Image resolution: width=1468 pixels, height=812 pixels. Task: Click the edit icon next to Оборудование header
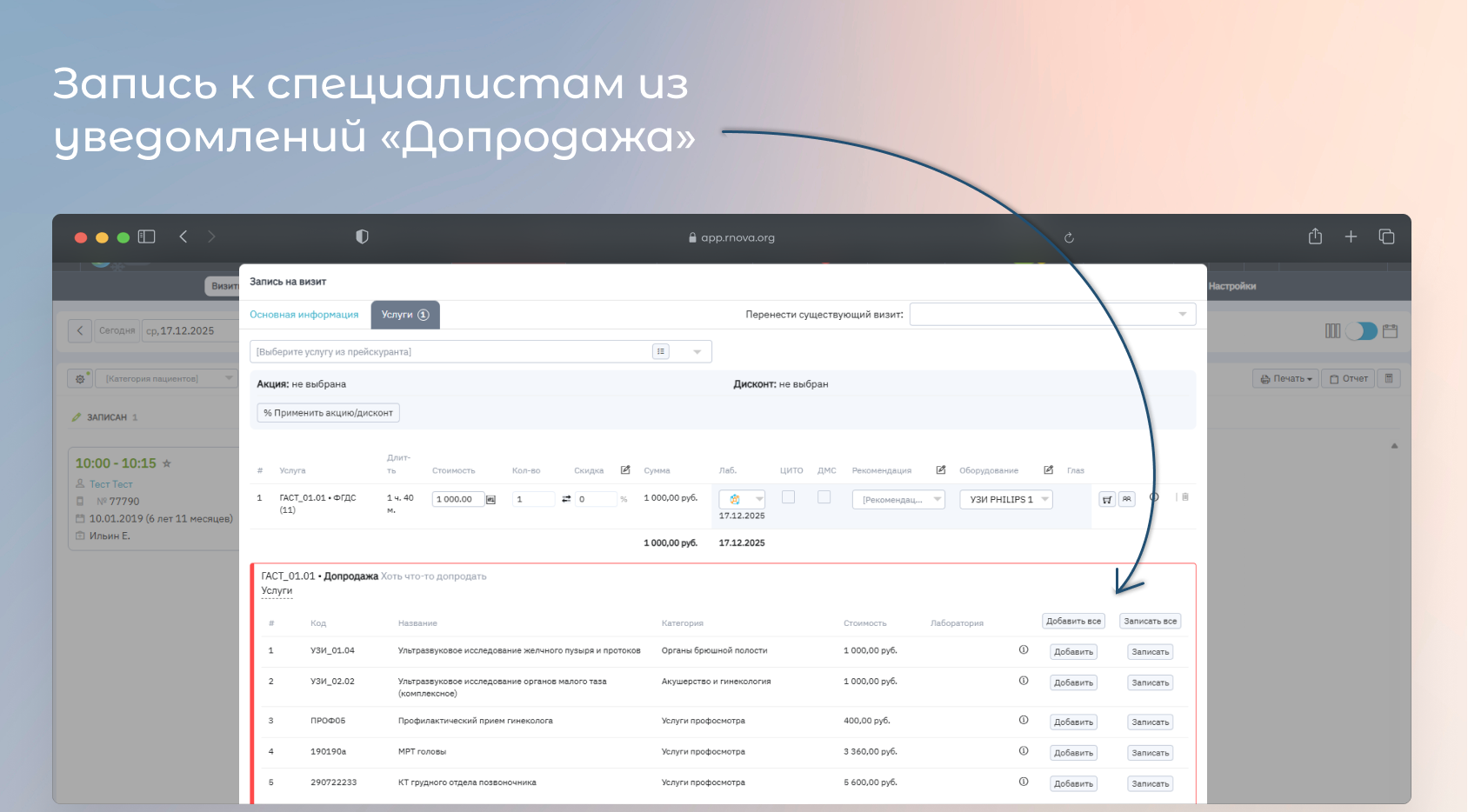(1048, 470)
